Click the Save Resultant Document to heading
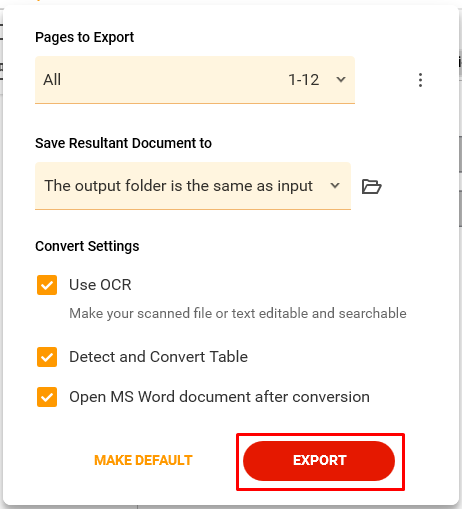The image size is (462, 509). [x=123, y=143]
